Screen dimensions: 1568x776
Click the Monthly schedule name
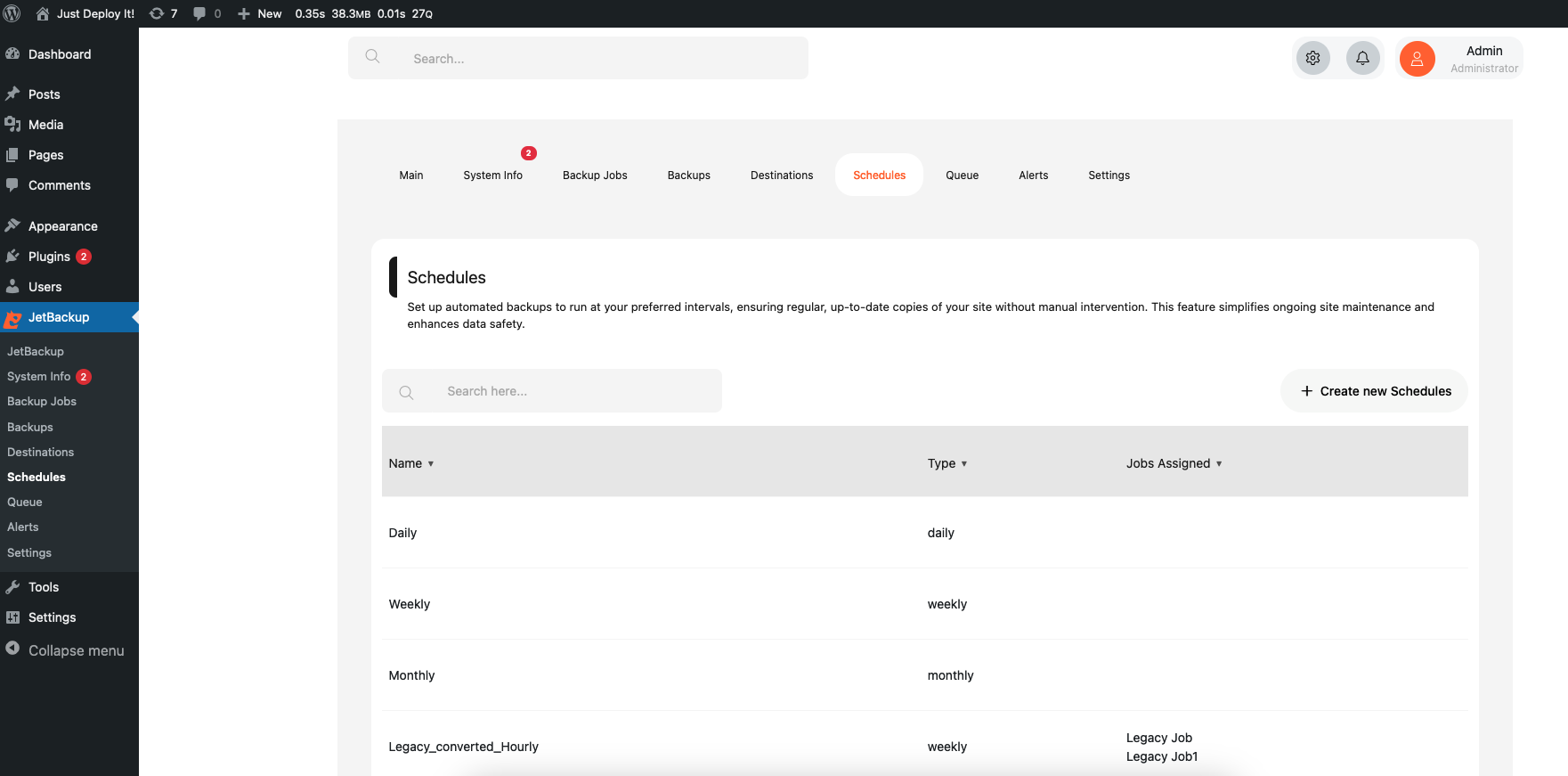[411, 675]
